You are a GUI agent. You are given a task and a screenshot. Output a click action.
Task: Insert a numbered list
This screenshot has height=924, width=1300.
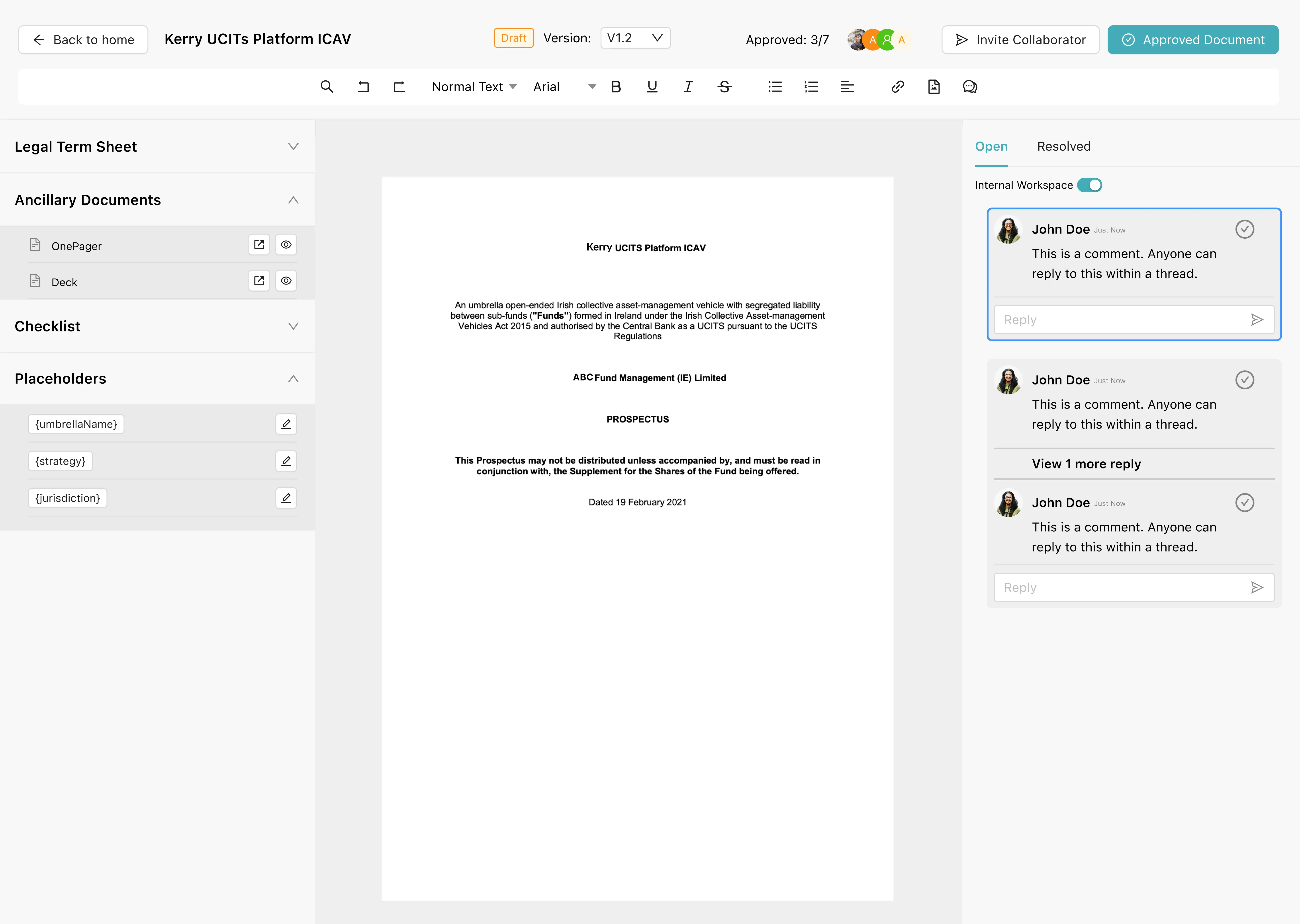(811, 86)
